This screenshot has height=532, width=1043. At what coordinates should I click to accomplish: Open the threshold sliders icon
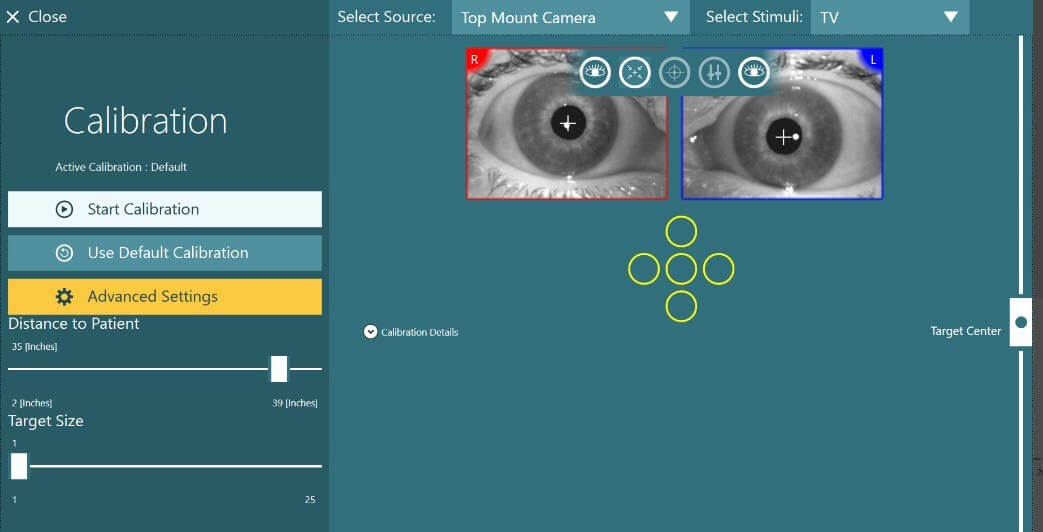pyautogui.click(x=714, y=72)
